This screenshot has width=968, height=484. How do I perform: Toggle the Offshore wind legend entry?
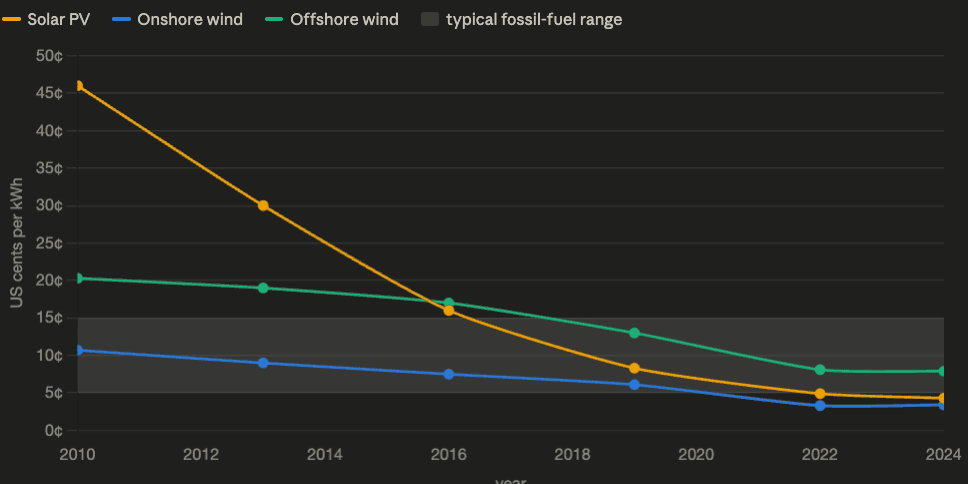[332, 19]
